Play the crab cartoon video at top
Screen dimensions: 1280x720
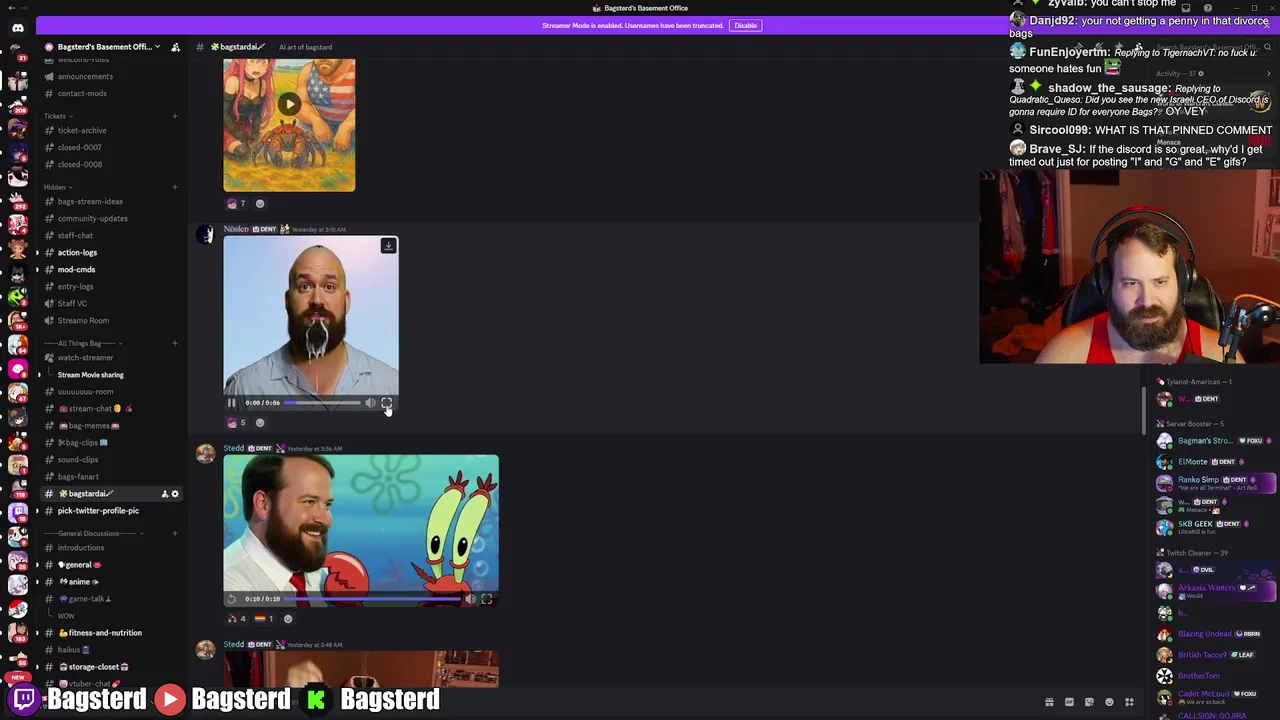coord(289,104)
